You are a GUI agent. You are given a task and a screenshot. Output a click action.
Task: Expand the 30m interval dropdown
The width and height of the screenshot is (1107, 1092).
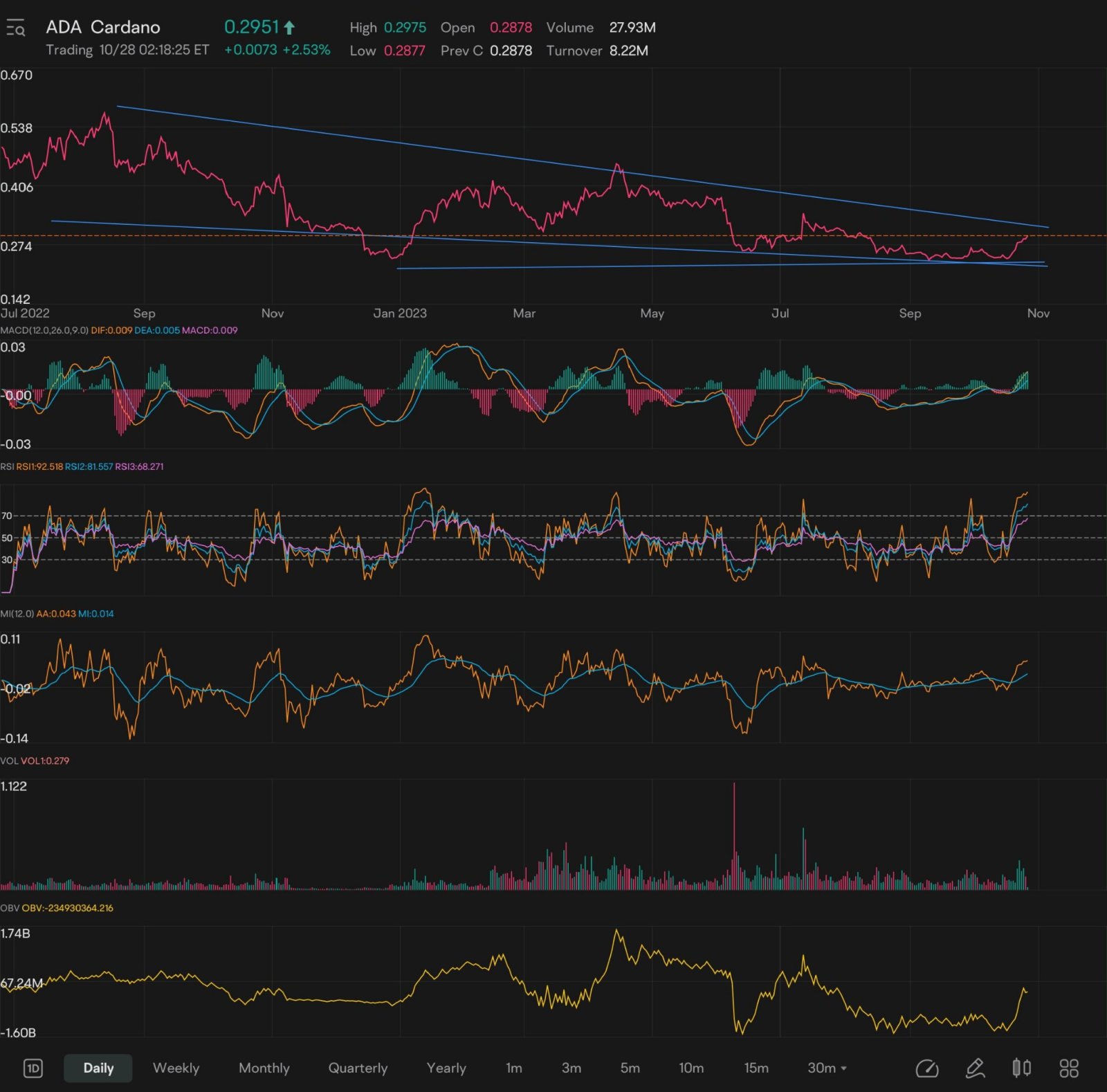[827, 1068]
